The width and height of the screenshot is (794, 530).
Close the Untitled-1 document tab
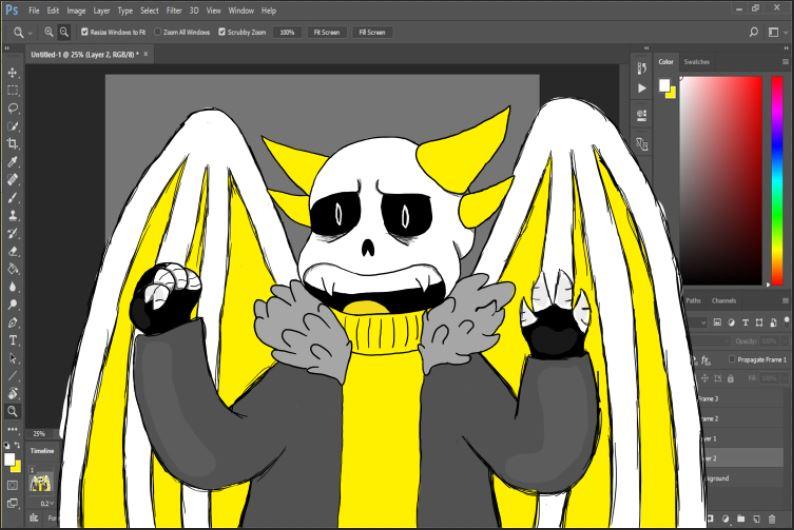146,54
